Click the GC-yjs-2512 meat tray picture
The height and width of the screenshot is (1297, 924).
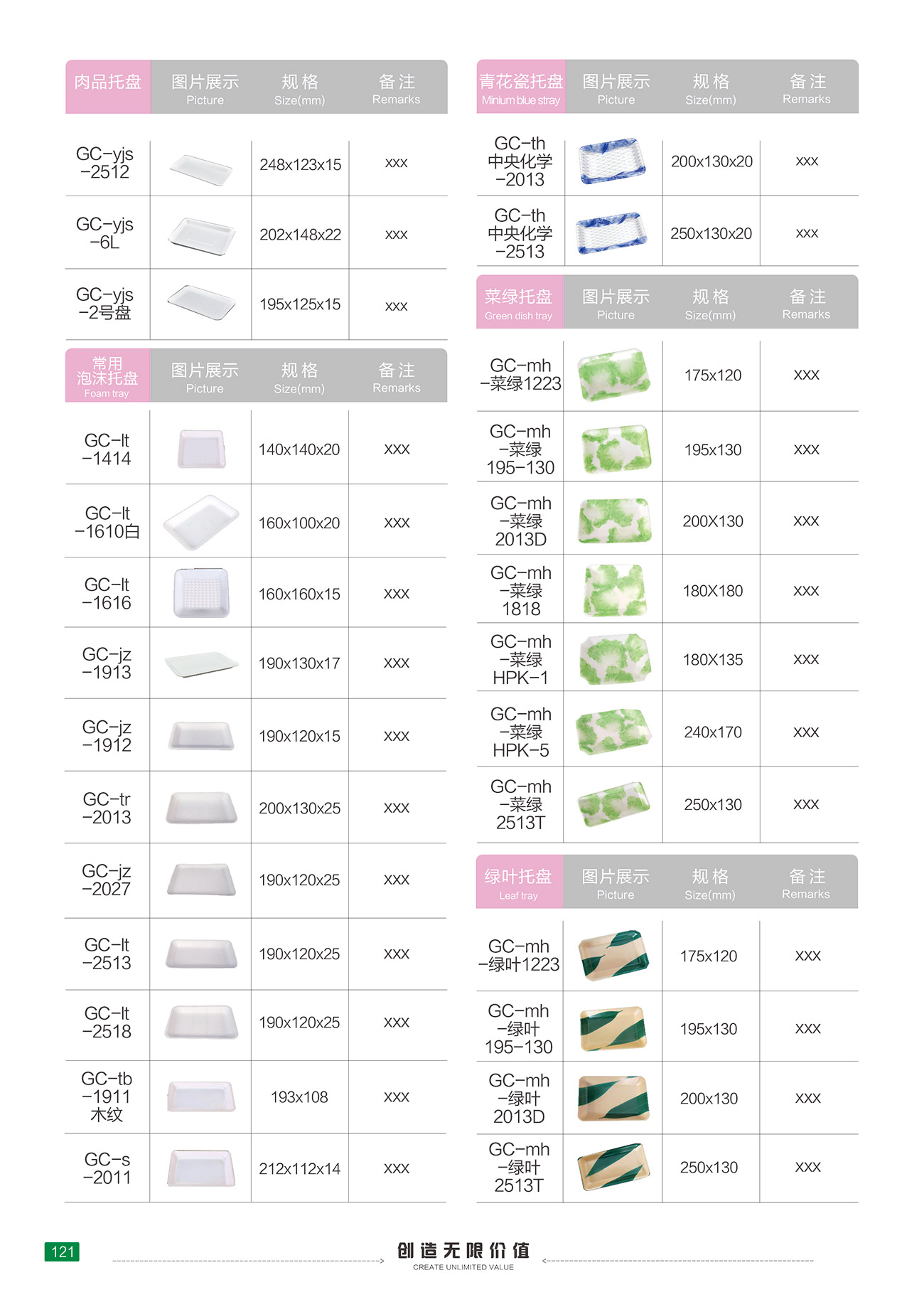pyautogui.click(x=201, y=169)
